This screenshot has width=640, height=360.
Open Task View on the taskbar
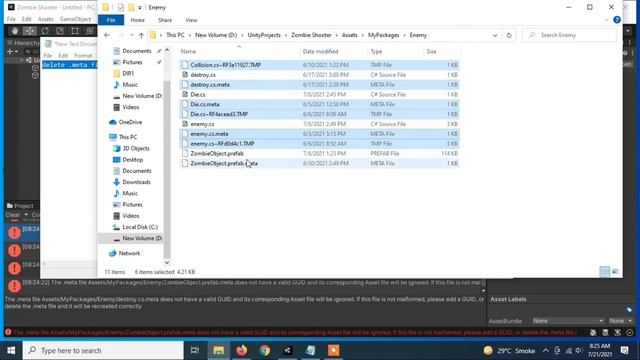195,351
